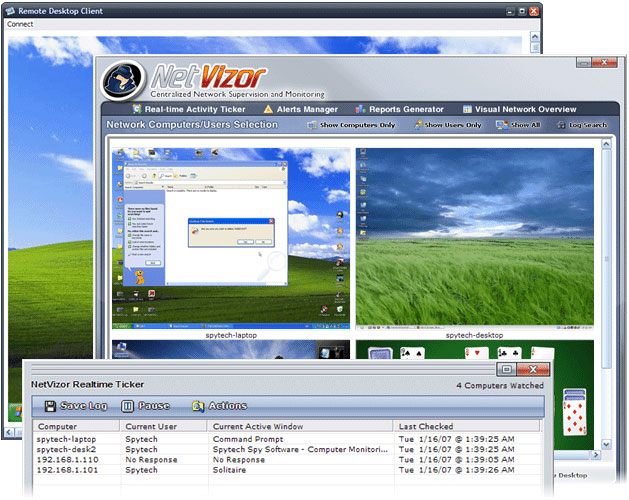Click the Save Log floppy disk icon
The image size is (629, 500).
[x=50, y=406]
